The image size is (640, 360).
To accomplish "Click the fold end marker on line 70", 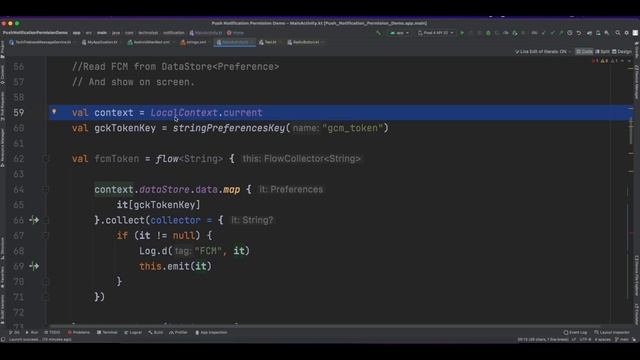I will (46, 282).
